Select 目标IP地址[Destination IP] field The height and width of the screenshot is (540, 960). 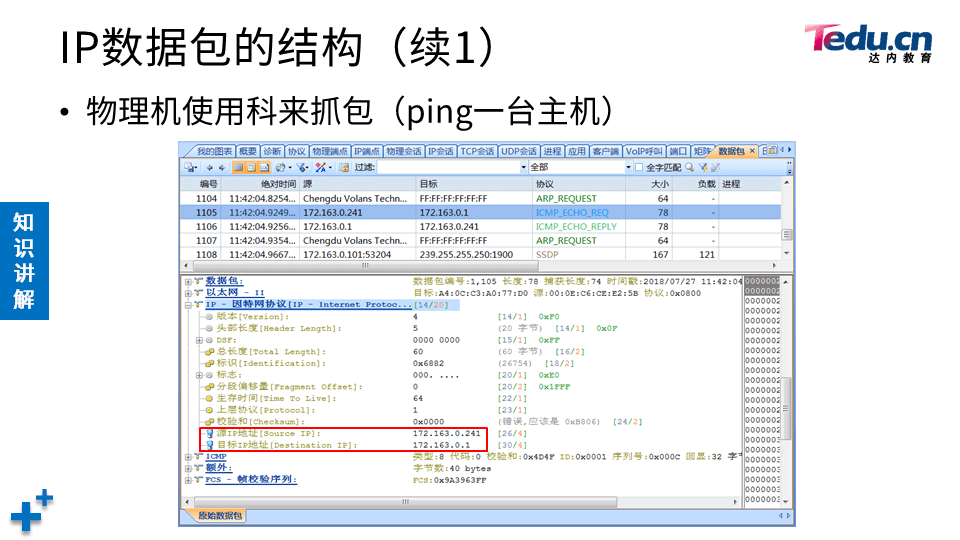287,445
